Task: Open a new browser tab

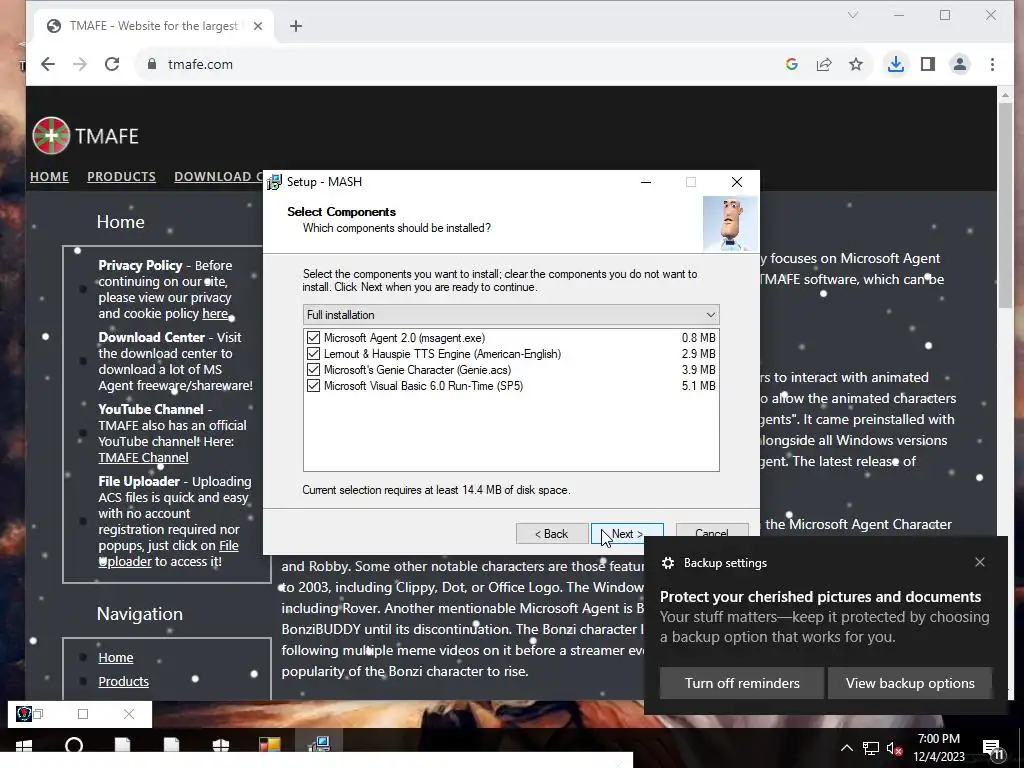Action: coord(296,26)
